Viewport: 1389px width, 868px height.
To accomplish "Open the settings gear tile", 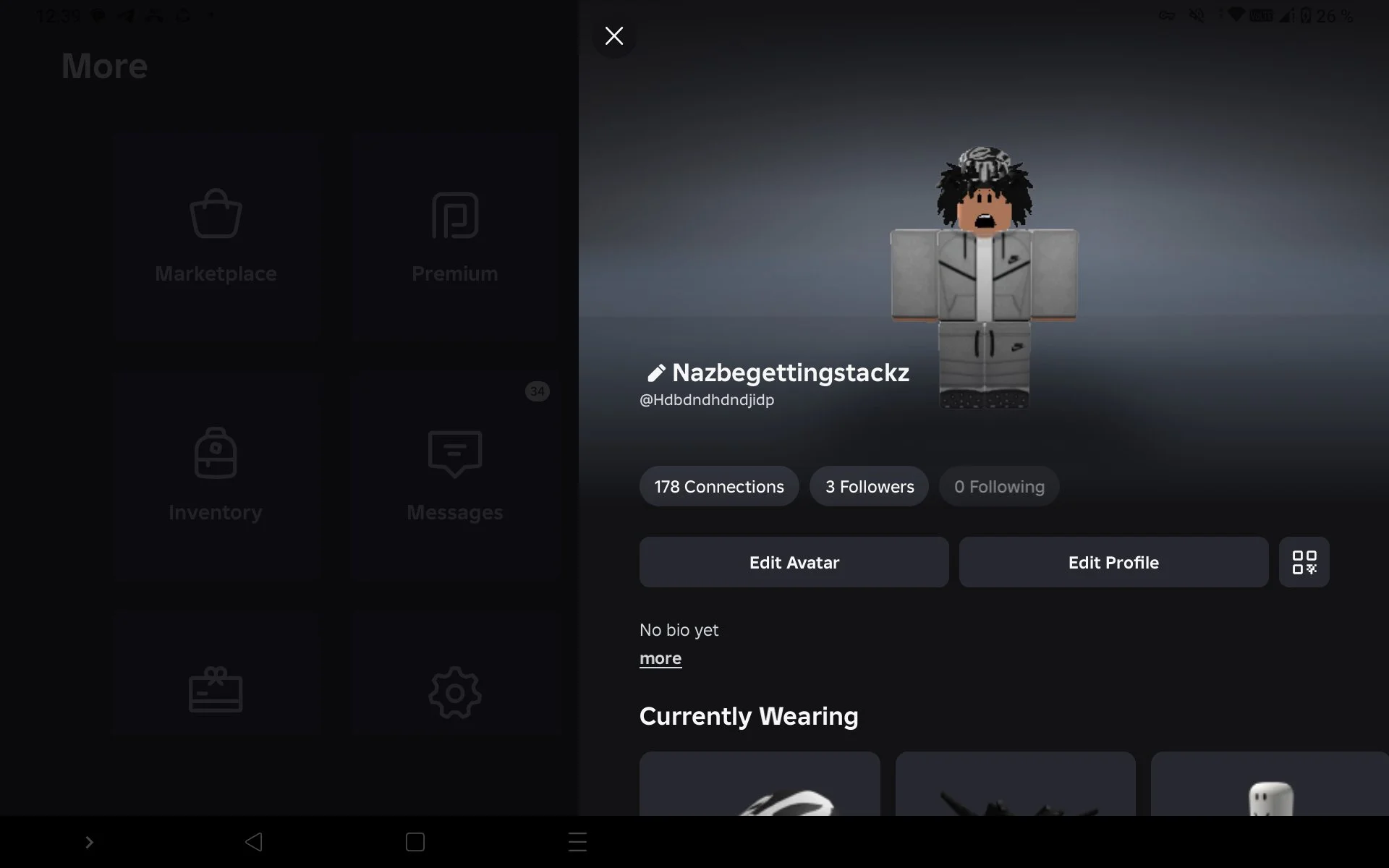I will click(455, 674).
